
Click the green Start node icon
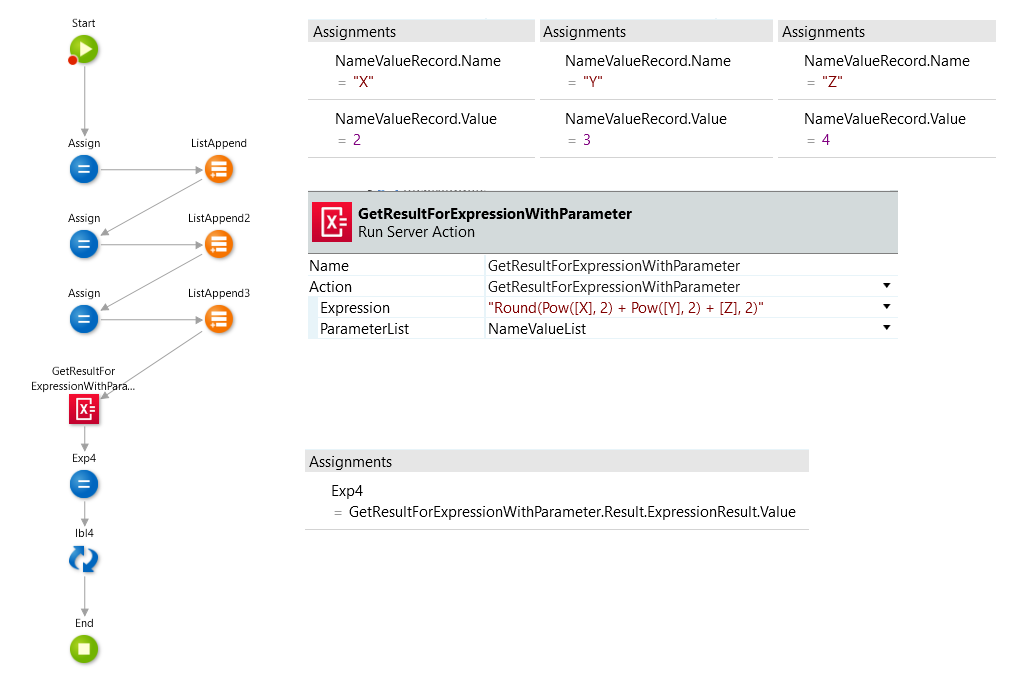coord(84,50)
